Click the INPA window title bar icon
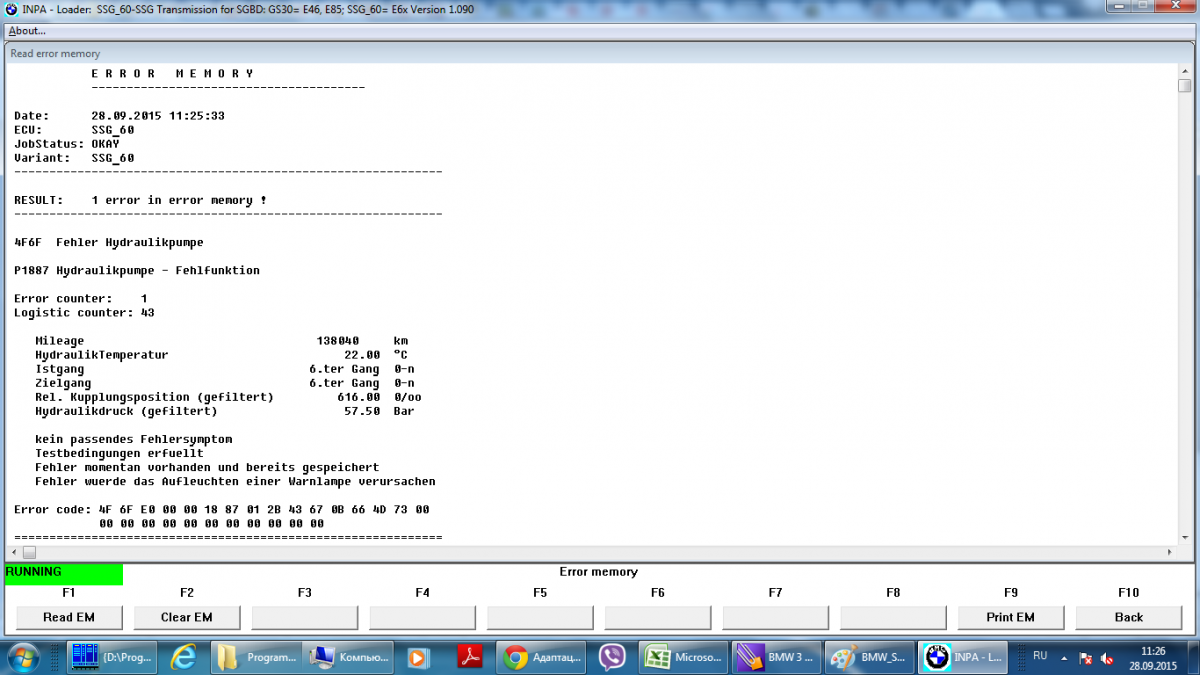Image resolution: width=1200 pixels, height=675 pixels. point(11,8)
